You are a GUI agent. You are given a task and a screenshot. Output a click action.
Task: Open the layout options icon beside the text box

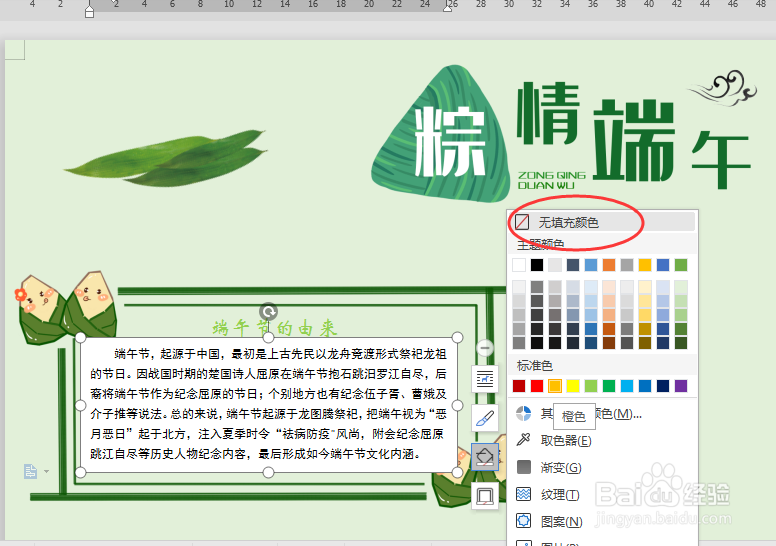485,380
